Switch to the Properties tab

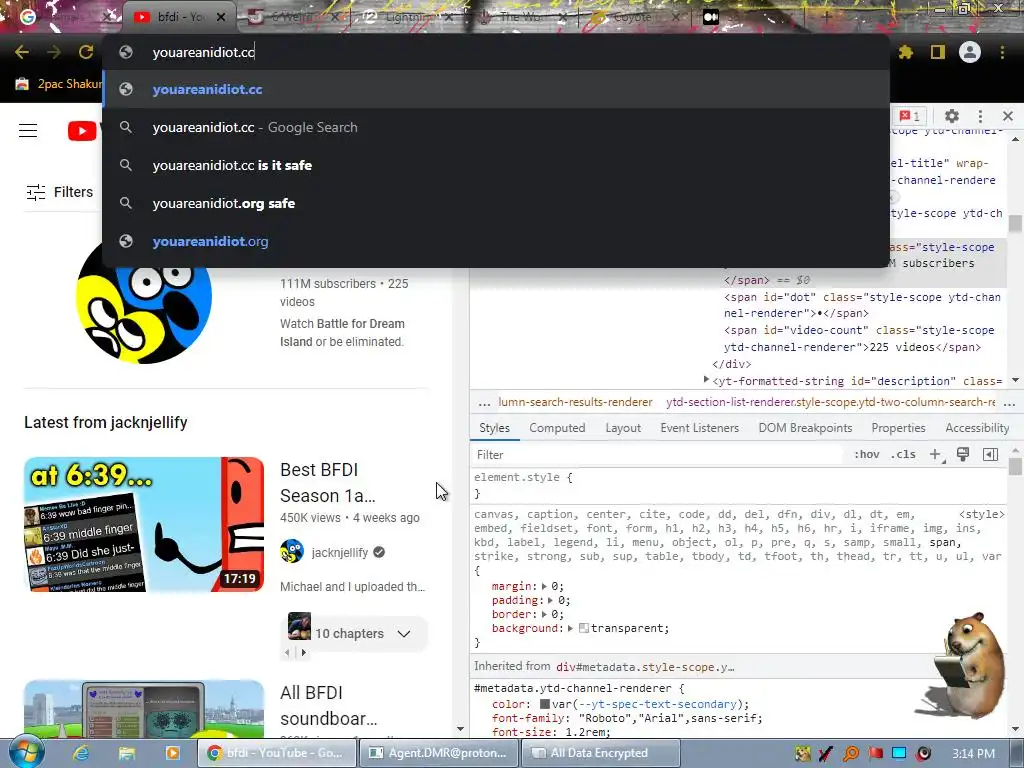[898, 428]
